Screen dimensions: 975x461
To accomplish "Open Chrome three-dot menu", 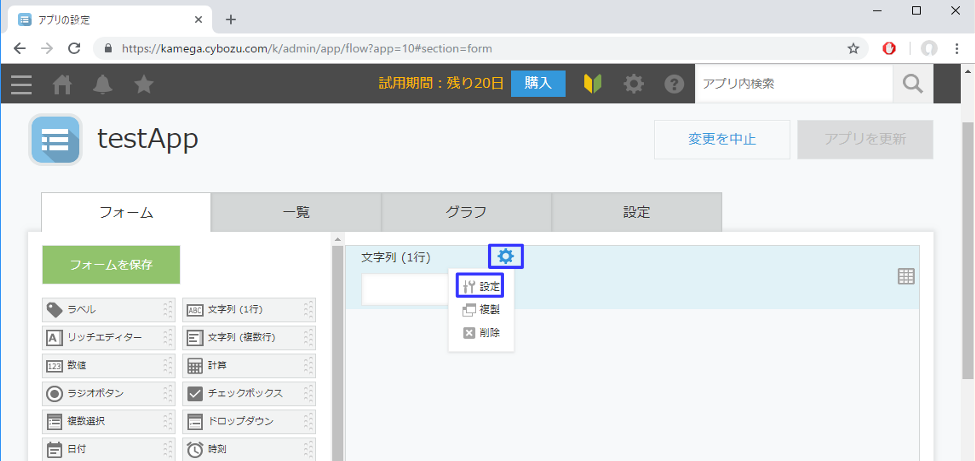I will pos(957,49).
